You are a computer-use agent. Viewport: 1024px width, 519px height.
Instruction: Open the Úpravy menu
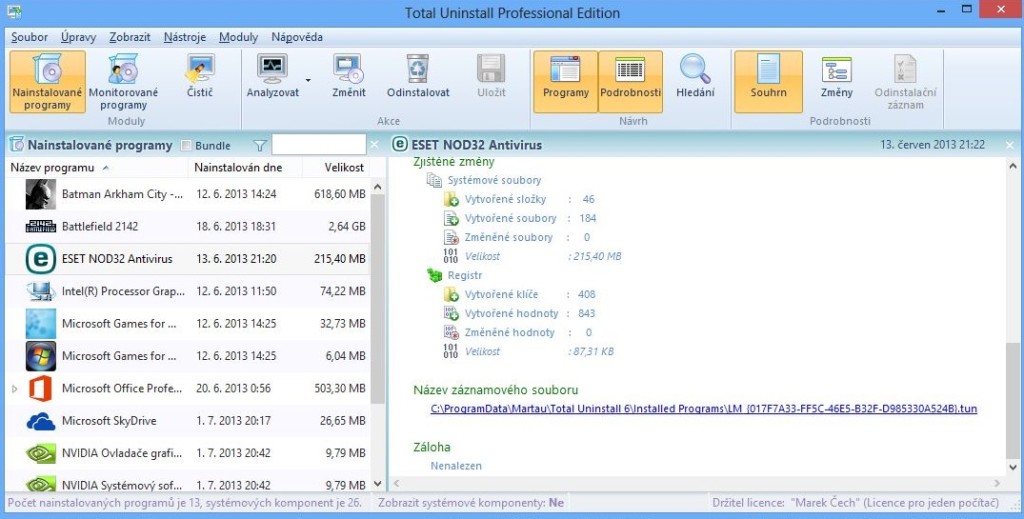click(78, 37)
